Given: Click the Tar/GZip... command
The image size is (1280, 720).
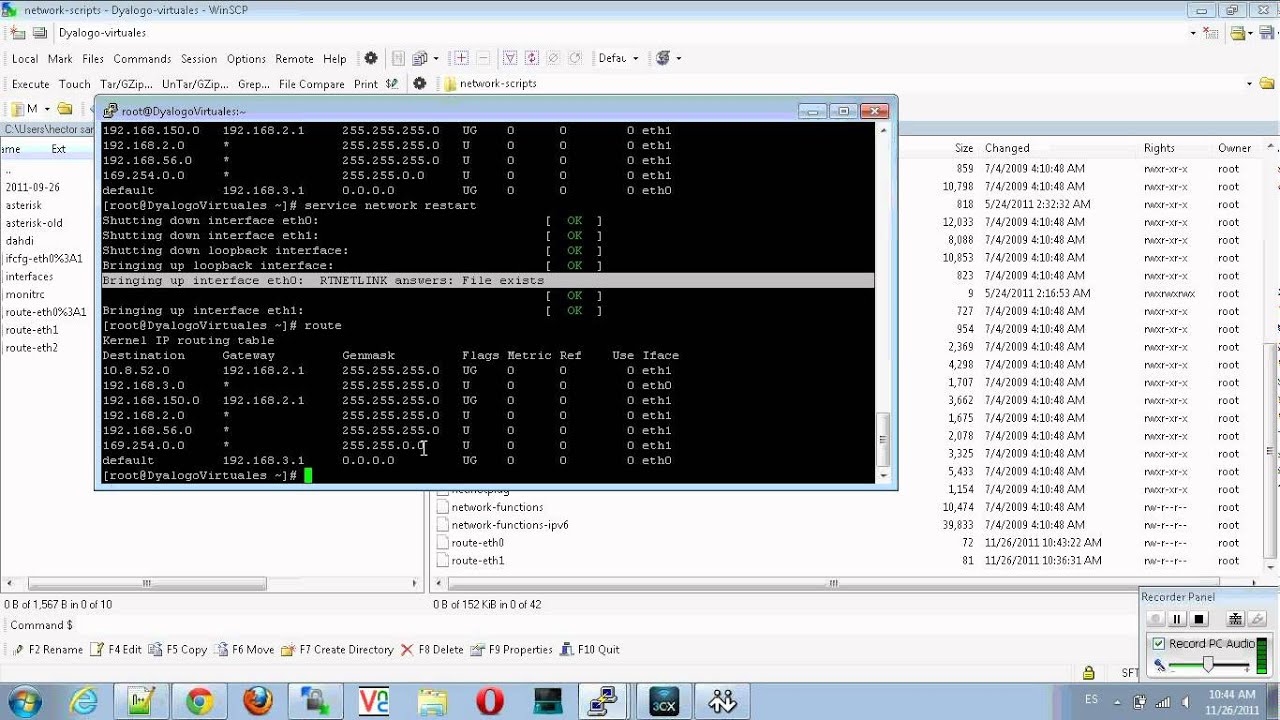Looking at the screenshot, I should (126, 84).
